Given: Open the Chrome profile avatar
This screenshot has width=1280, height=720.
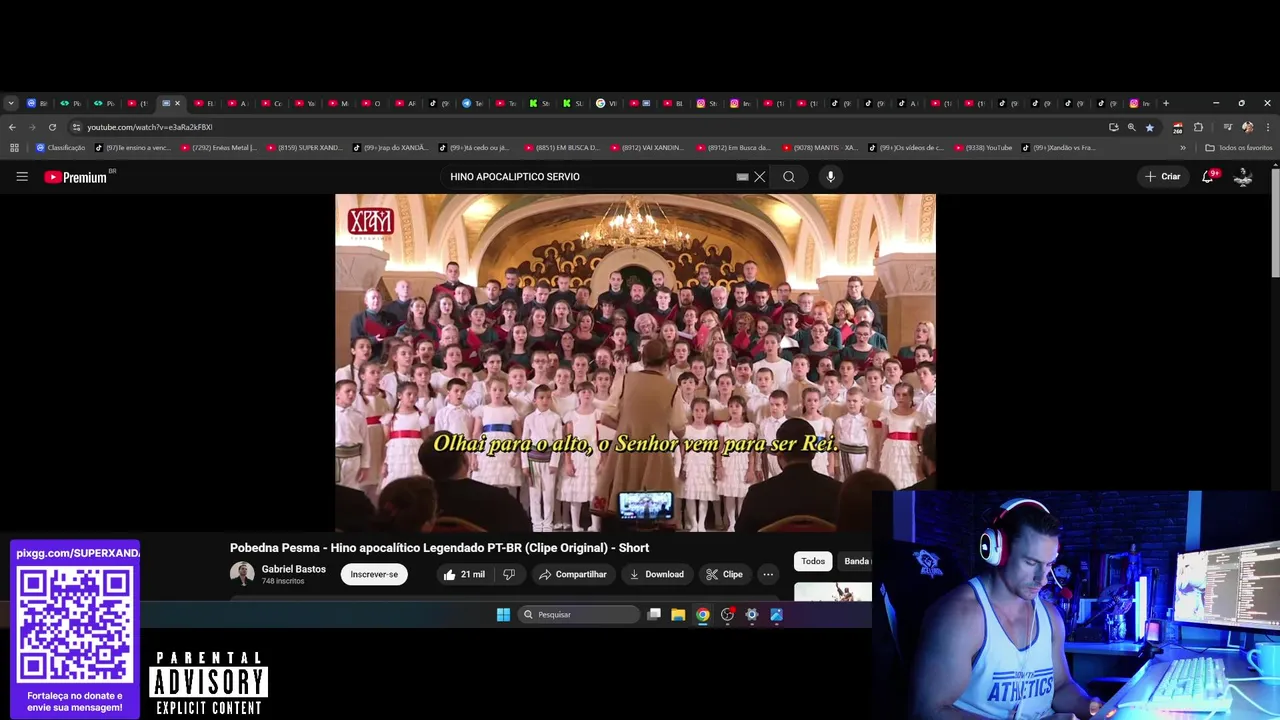Looking at the screenshot, I should (1247, 127).
